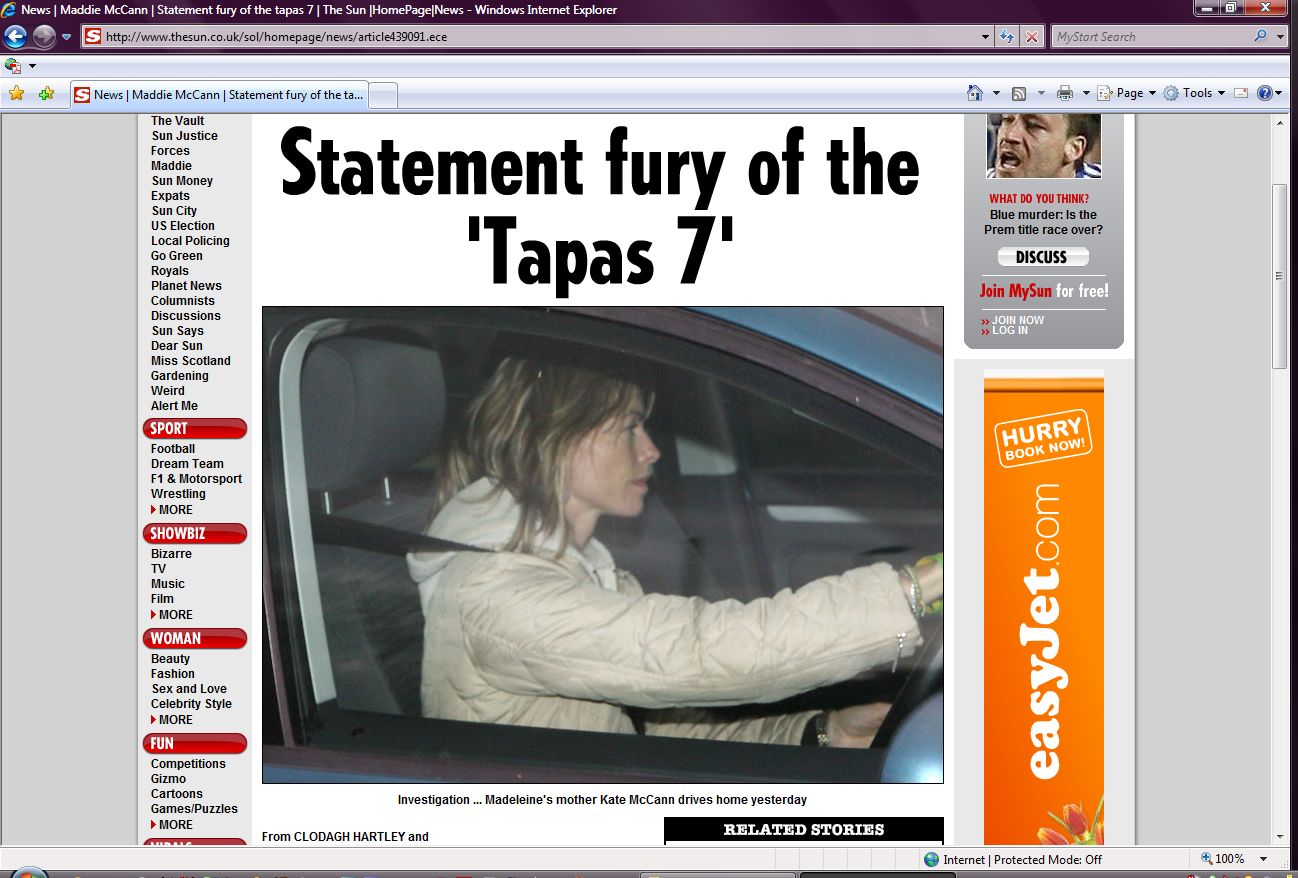The image size is (1298, 878).
Task: Open the Favorites Center star icon
Action: coord(16,93)
